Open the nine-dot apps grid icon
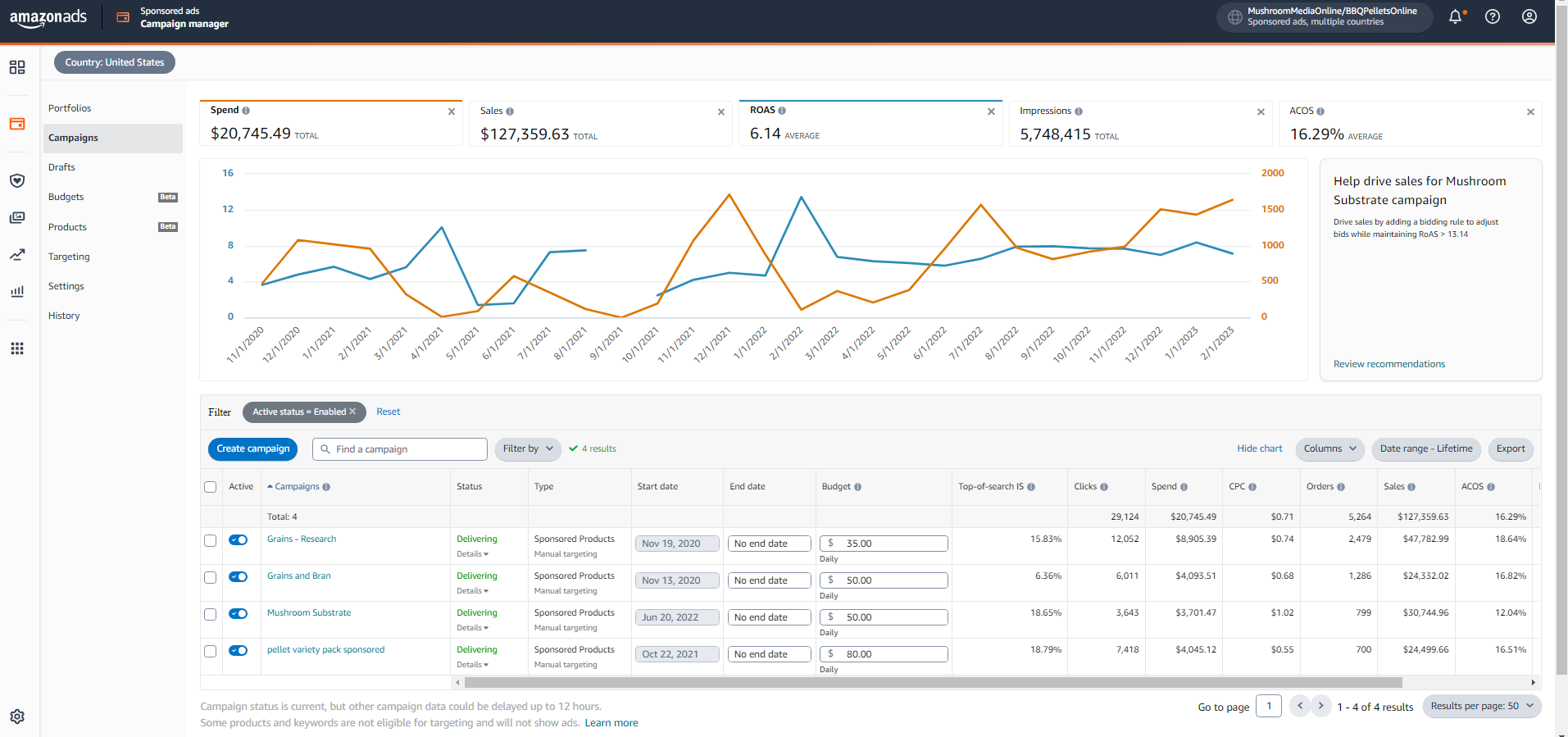 (x=17, y=348)
